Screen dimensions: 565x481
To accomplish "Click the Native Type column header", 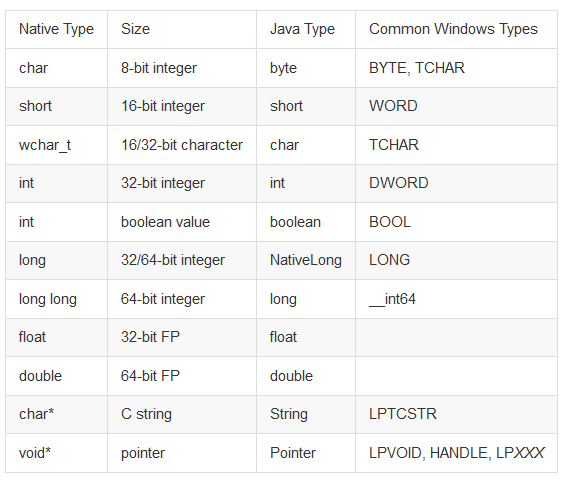I will pyautogui.click(x=56, y=30).
